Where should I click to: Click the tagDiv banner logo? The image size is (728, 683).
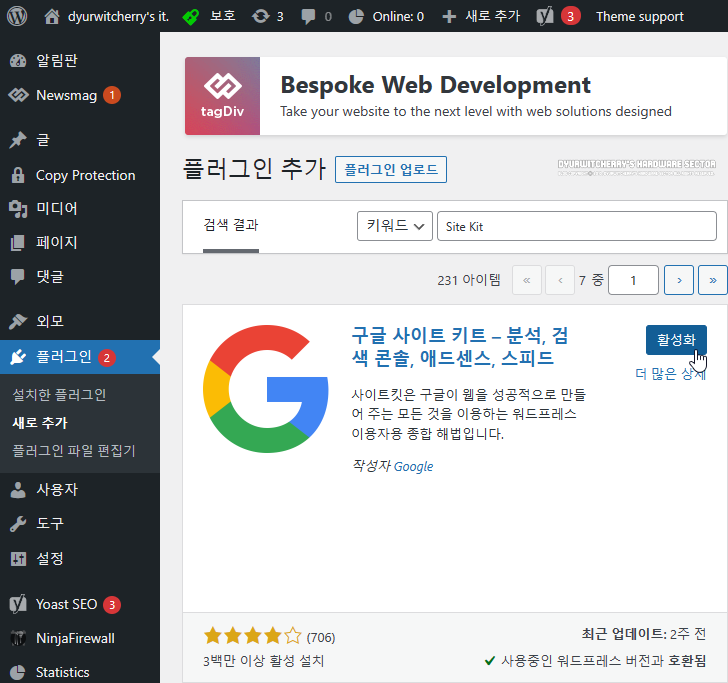coord(222,96)
